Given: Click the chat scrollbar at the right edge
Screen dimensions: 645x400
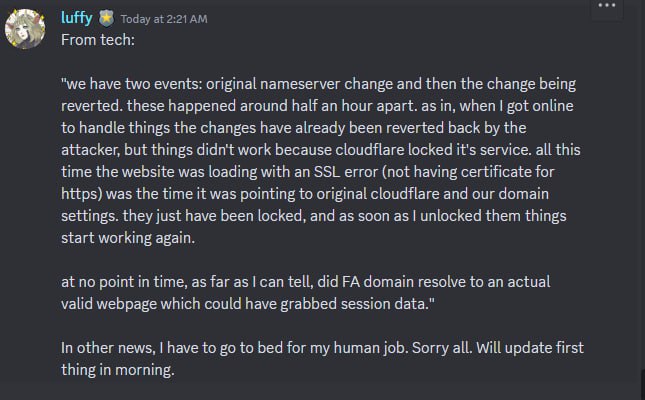Looking at the screenshot, I should [x=643, y=384].
